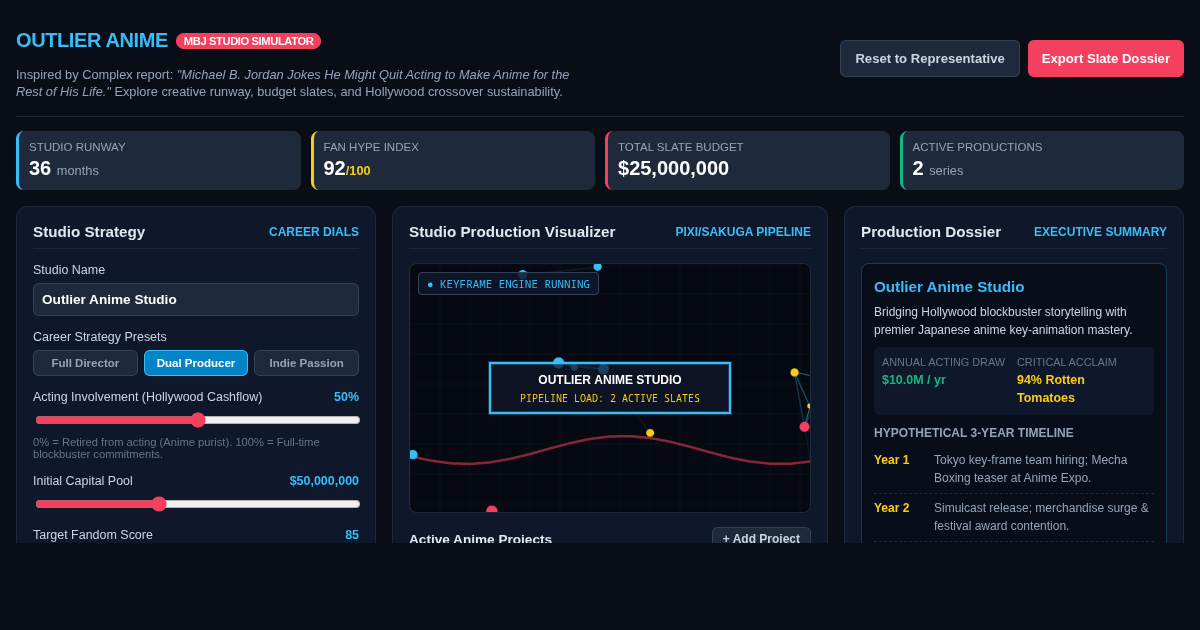The width and height of the screenshot is (1200, 630).
Task: Open the Active Productions card
Action: (x=1042, y=160)
